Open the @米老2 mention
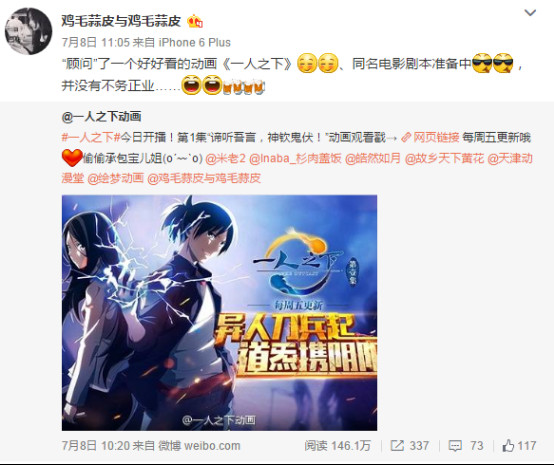This screenshot has height=465, width=554. 225,158
